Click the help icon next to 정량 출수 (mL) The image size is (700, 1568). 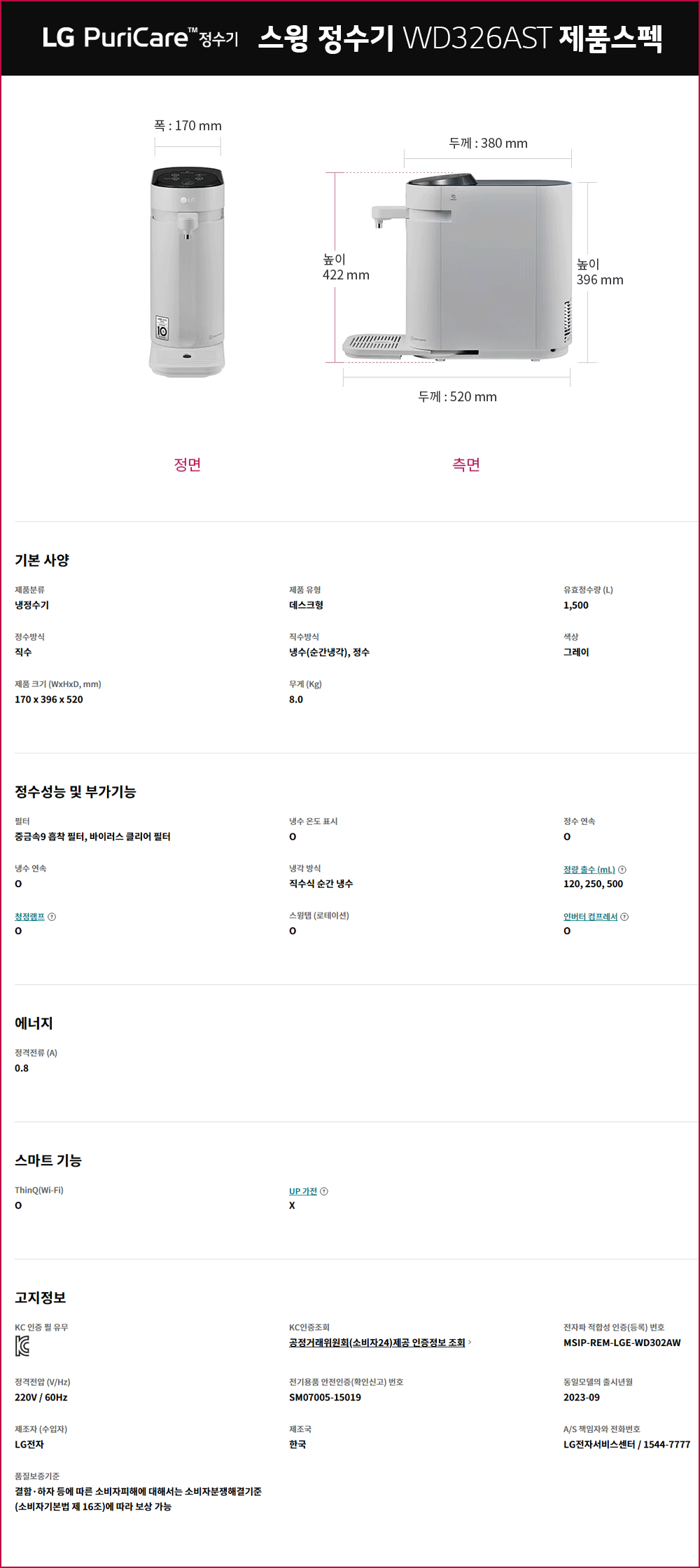(x=622, y=870)
